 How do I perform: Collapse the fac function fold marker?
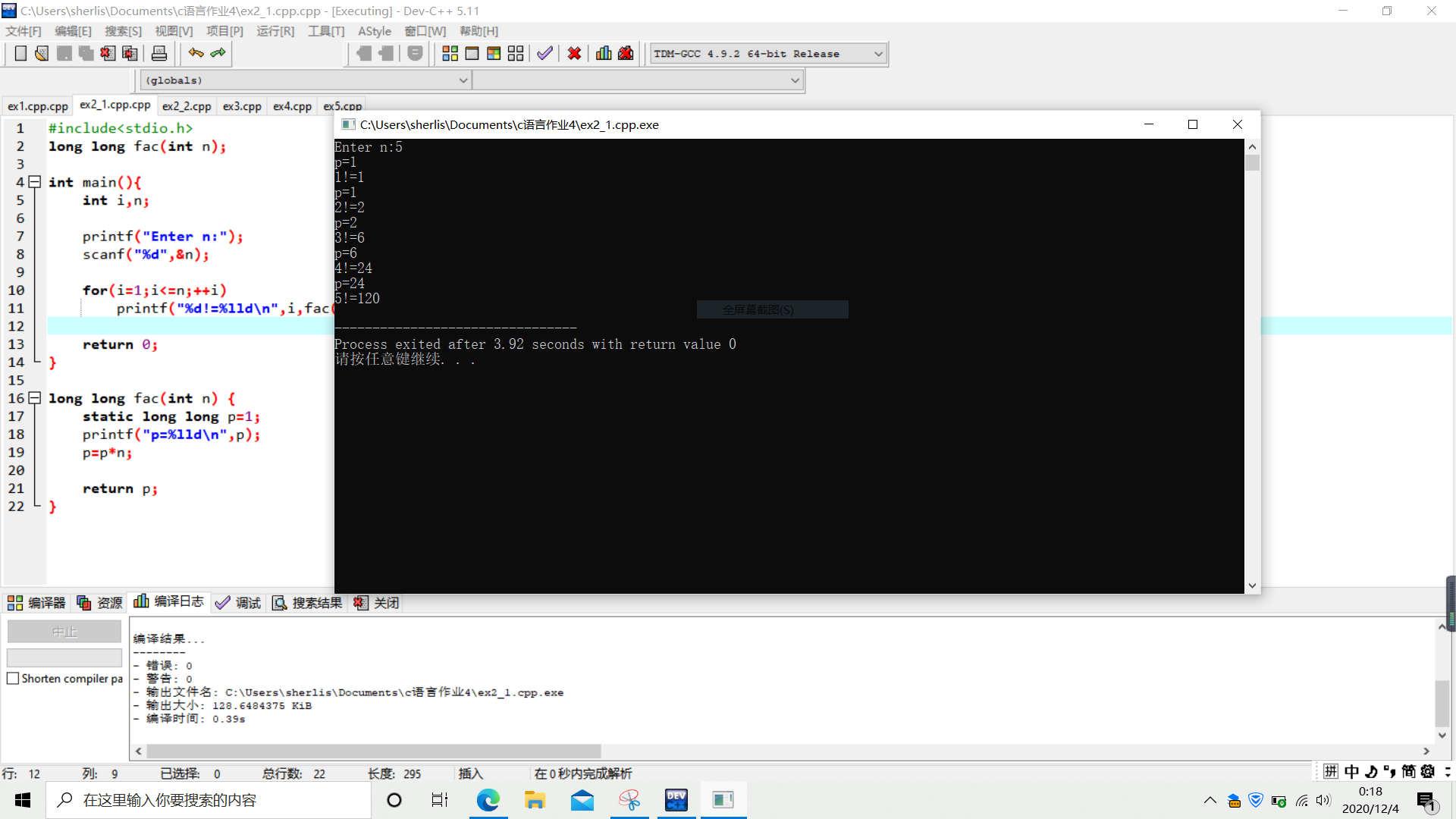click(34, 398)
